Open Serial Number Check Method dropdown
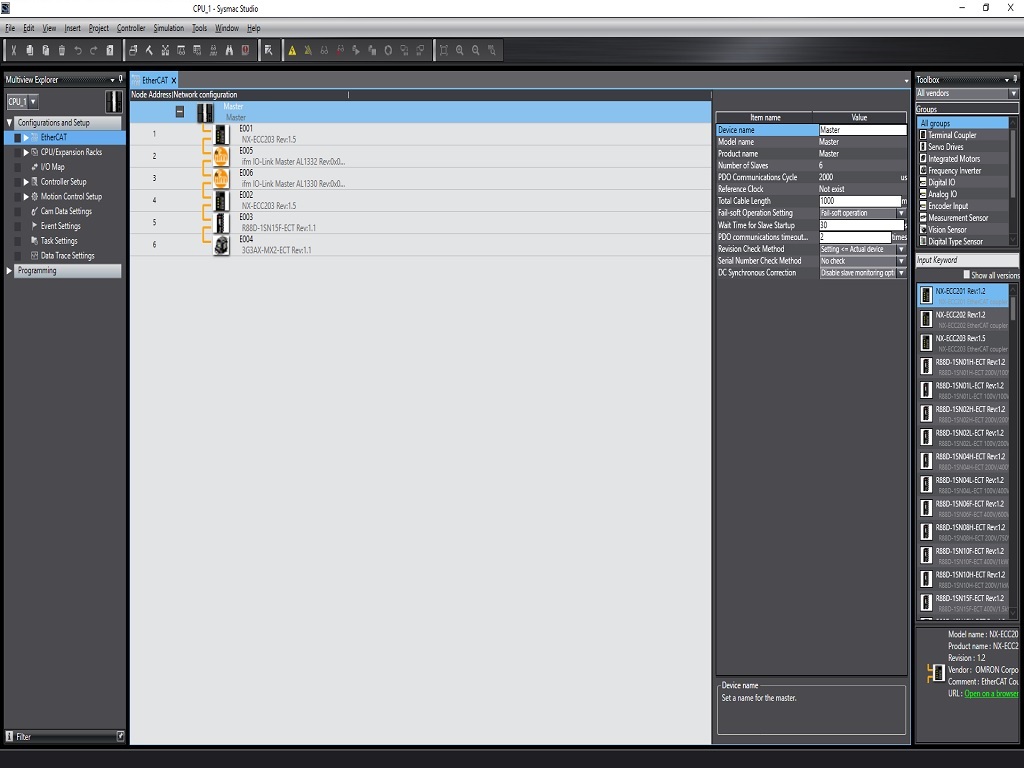This screenshot has width=1024, height=768. (x=901, y=261)
